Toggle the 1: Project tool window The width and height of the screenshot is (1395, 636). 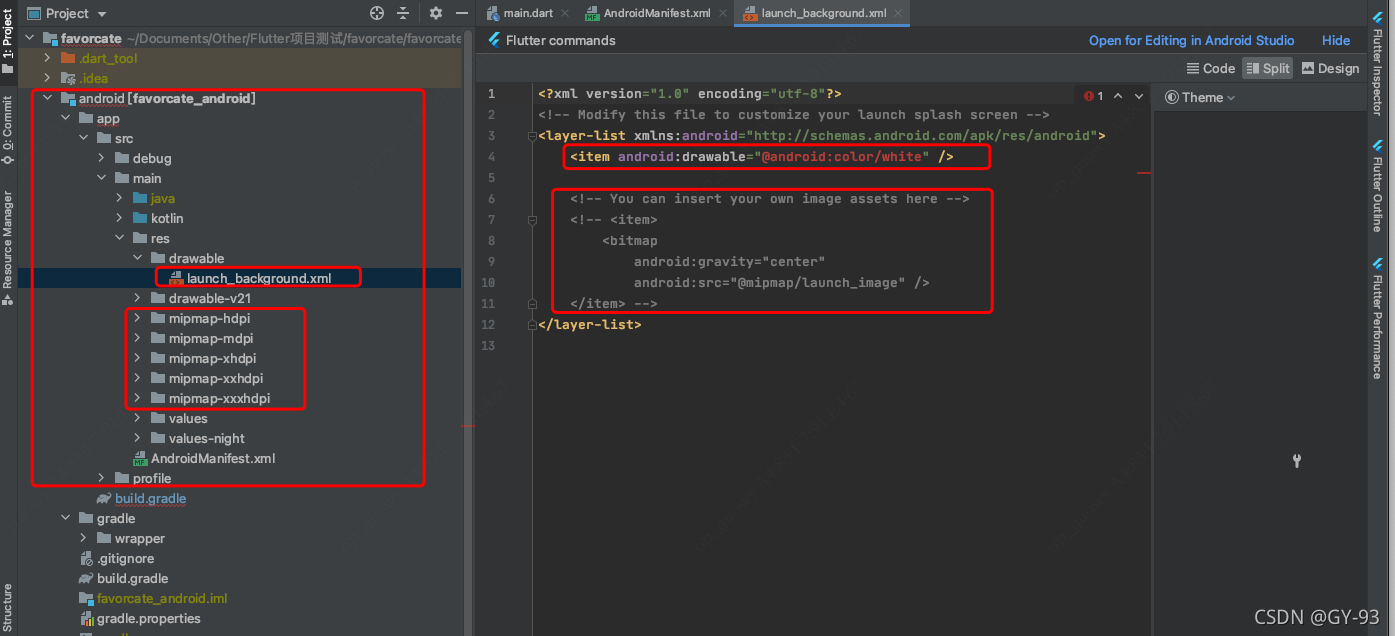click(x=8, y=40)
